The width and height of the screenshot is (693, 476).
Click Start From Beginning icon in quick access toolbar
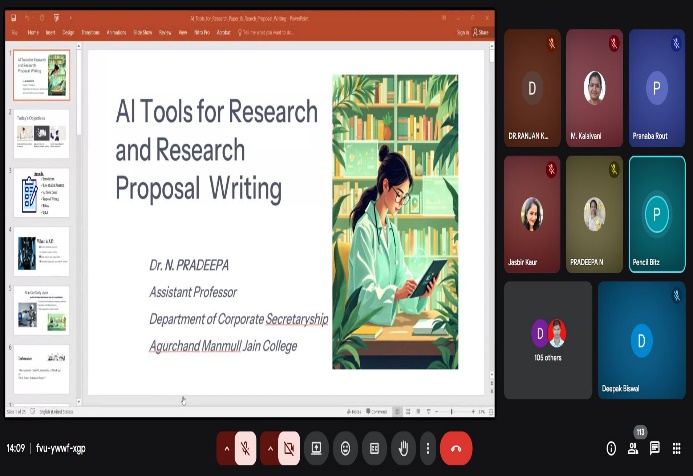57,18
